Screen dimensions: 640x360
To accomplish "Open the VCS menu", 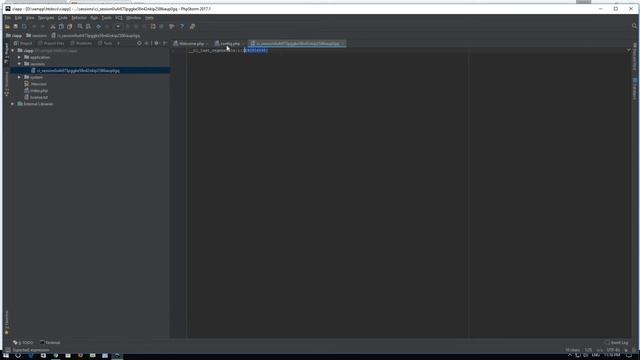I will click(x=119, y=18).
